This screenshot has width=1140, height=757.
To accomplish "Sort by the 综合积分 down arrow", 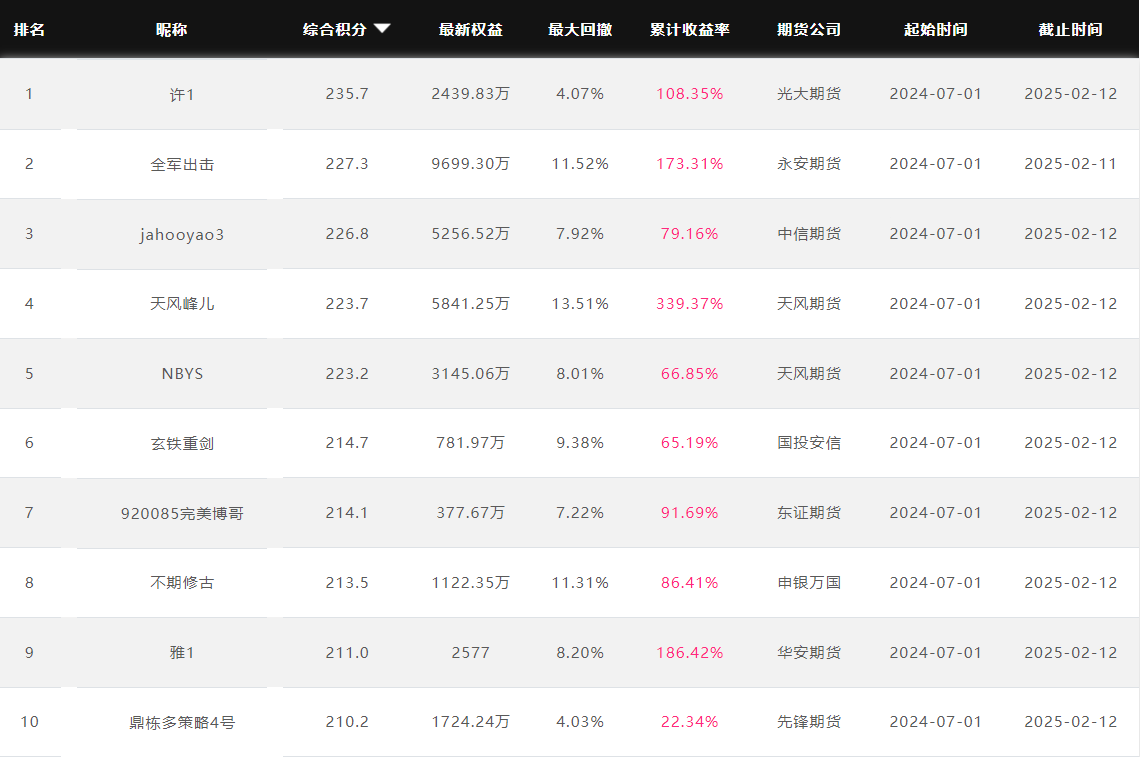I will pos(382,29).
